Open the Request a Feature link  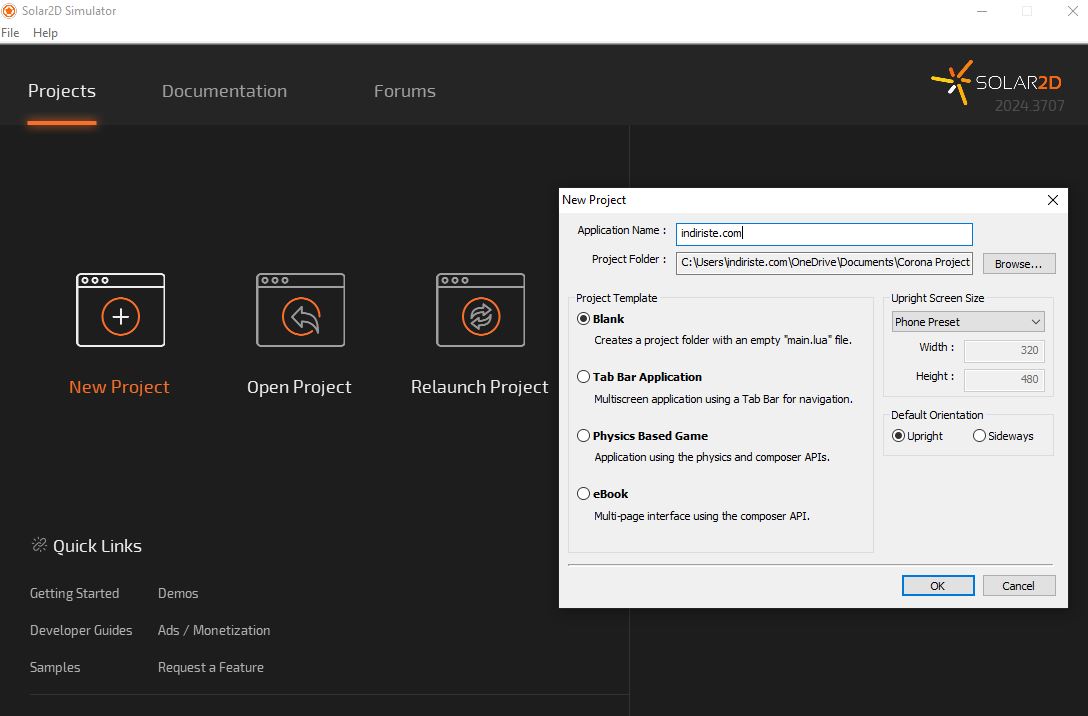click(210, 667)
